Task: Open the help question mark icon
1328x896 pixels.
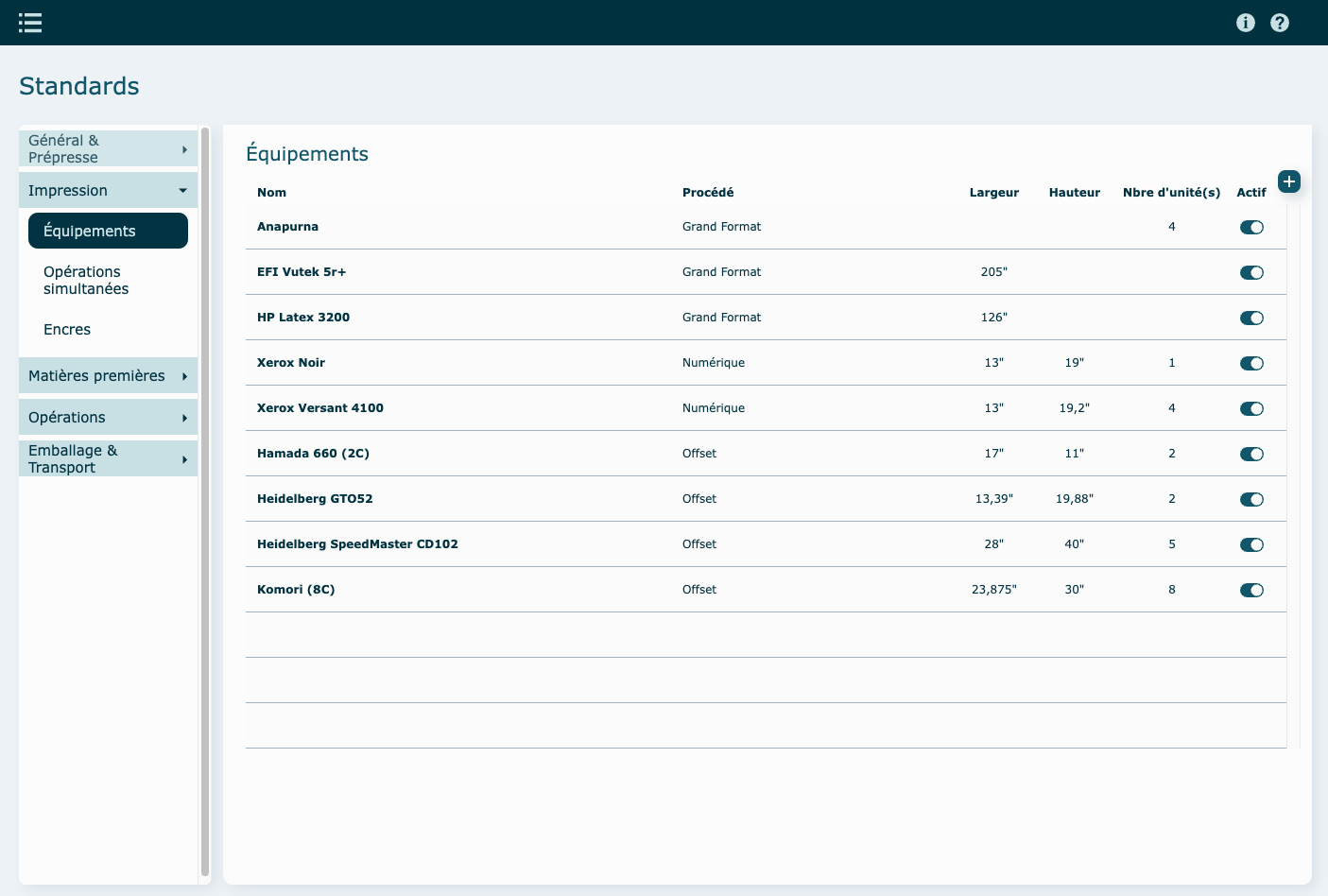Action: 1279,23
